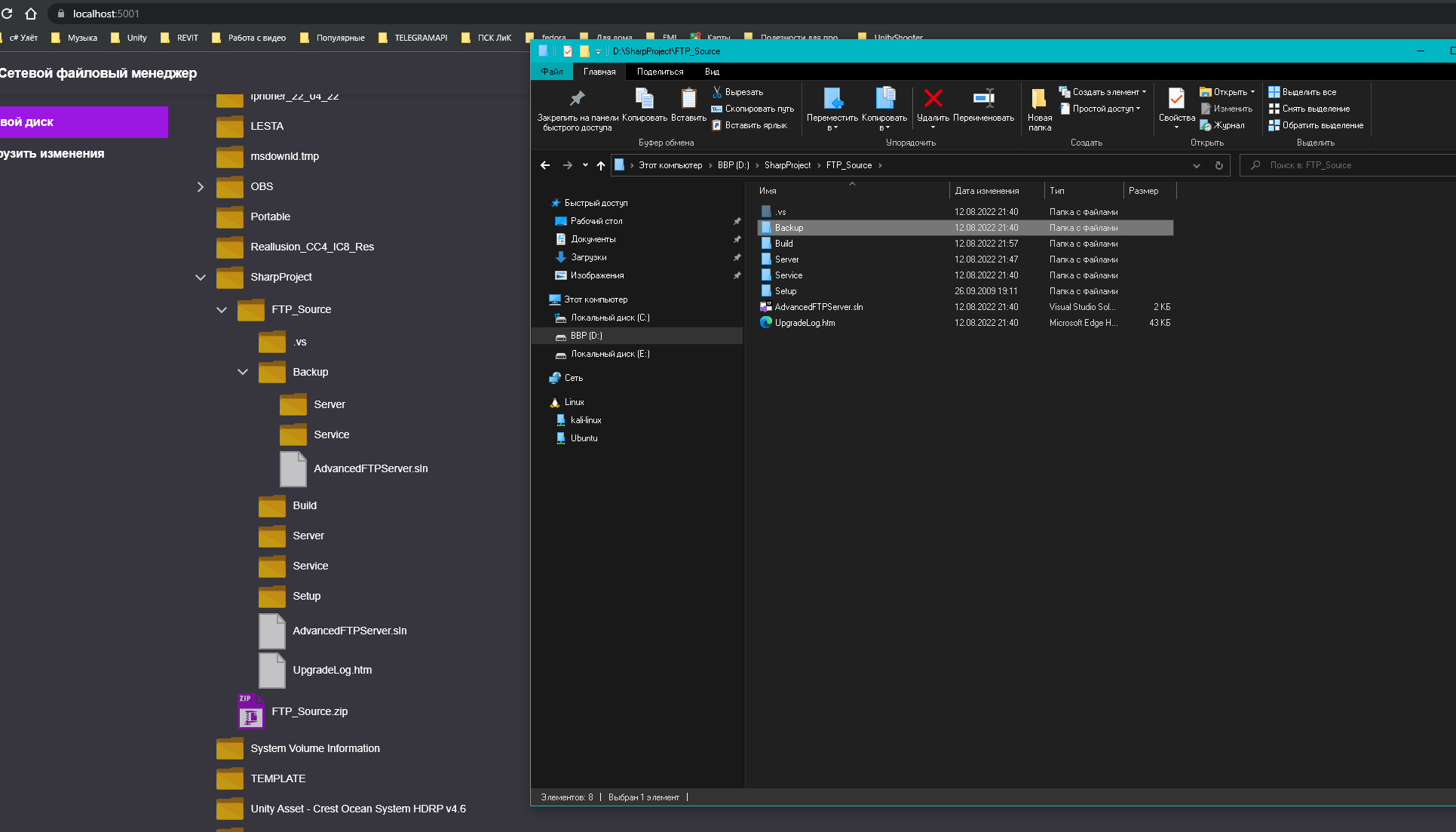Click Copy path (Скопировать путь)
1456x832 pixels.
click(753, 109)
